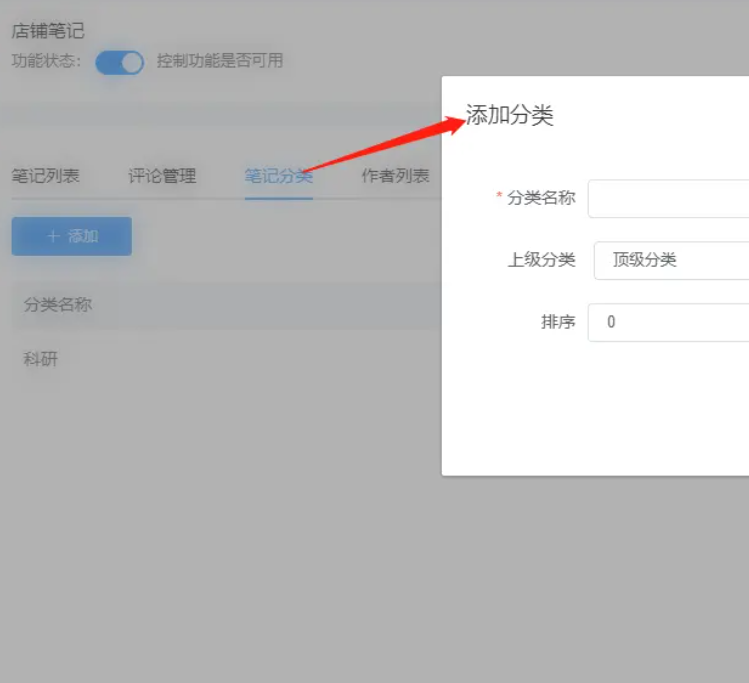Screen dimensions: 749x683
Task: Click the 分类名称 table column header
Action: (x=58, y=305)
